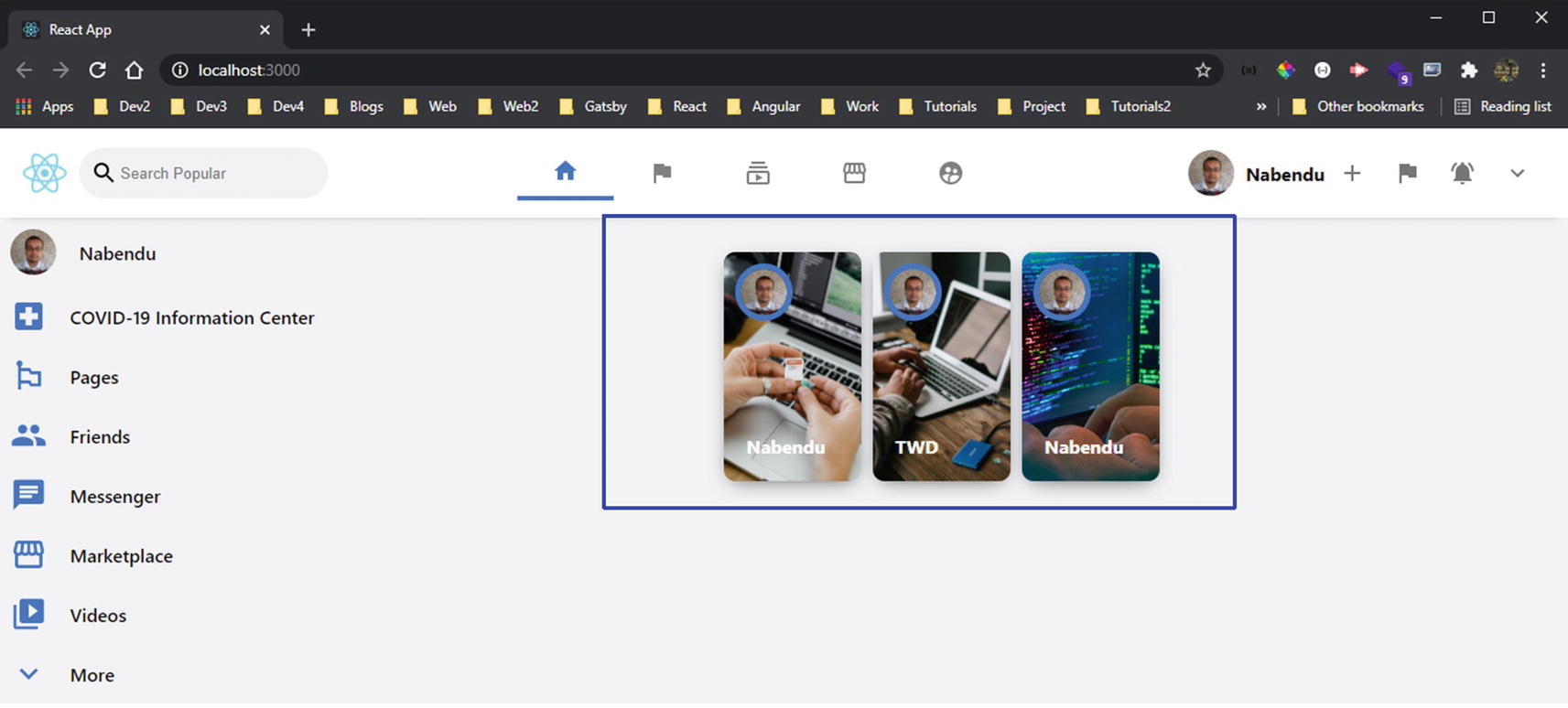The image size is (1568, 708).
Task: Click the plus icon next to Nabendu
Action: 1352,173
